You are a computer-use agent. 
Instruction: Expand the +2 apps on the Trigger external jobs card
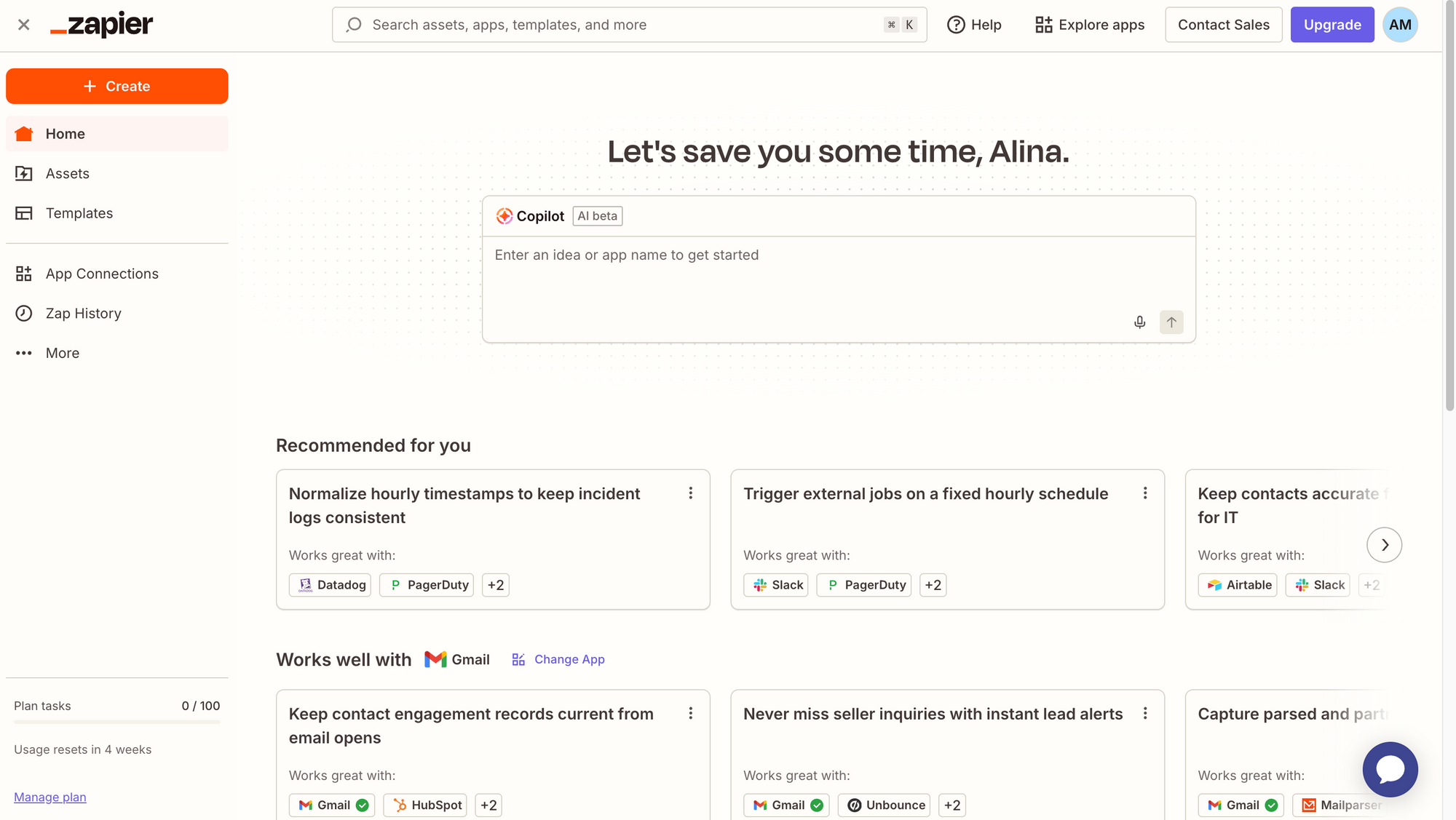pyautogui.click(x=933, y=585)
